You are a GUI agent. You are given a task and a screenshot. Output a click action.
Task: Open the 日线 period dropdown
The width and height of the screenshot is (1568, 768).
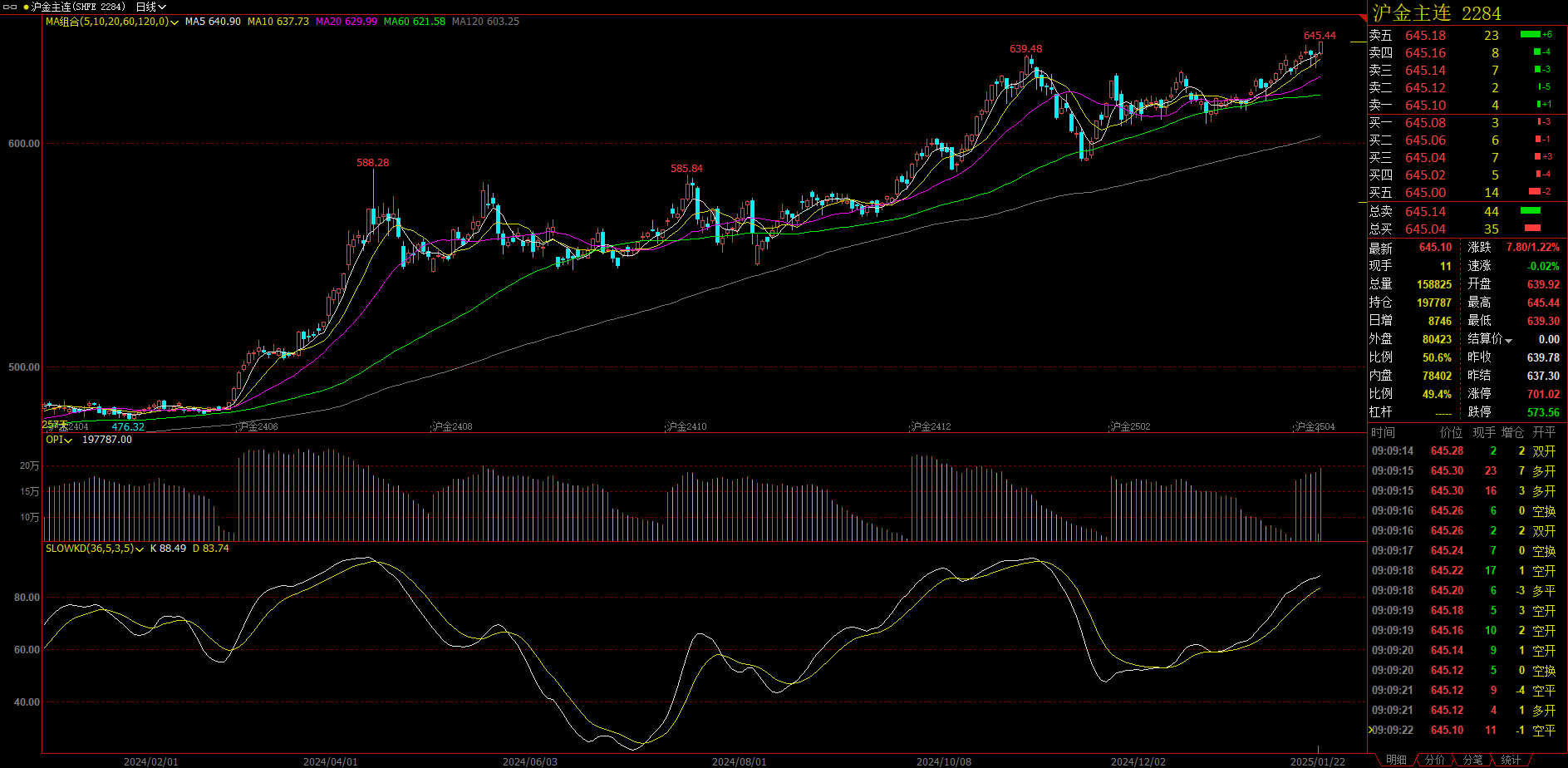150,7
